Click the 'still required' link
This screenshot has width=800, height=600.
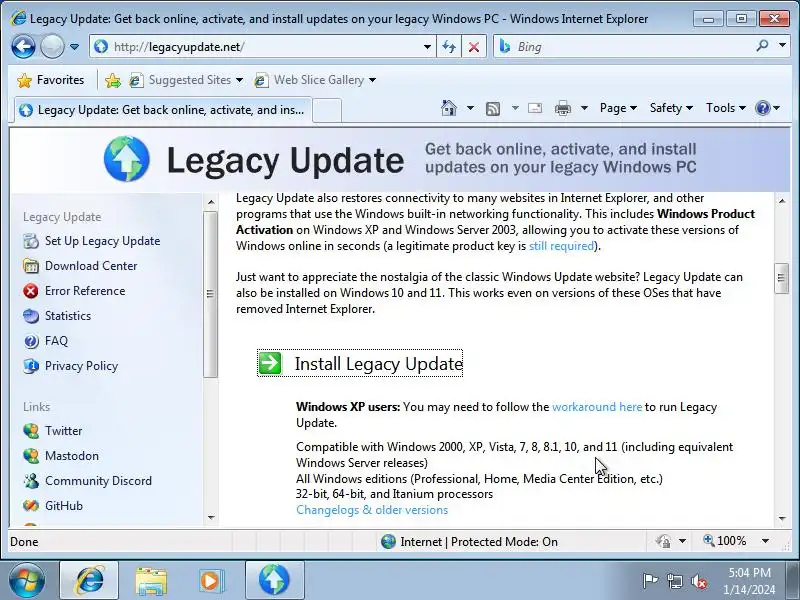(561, 246)
